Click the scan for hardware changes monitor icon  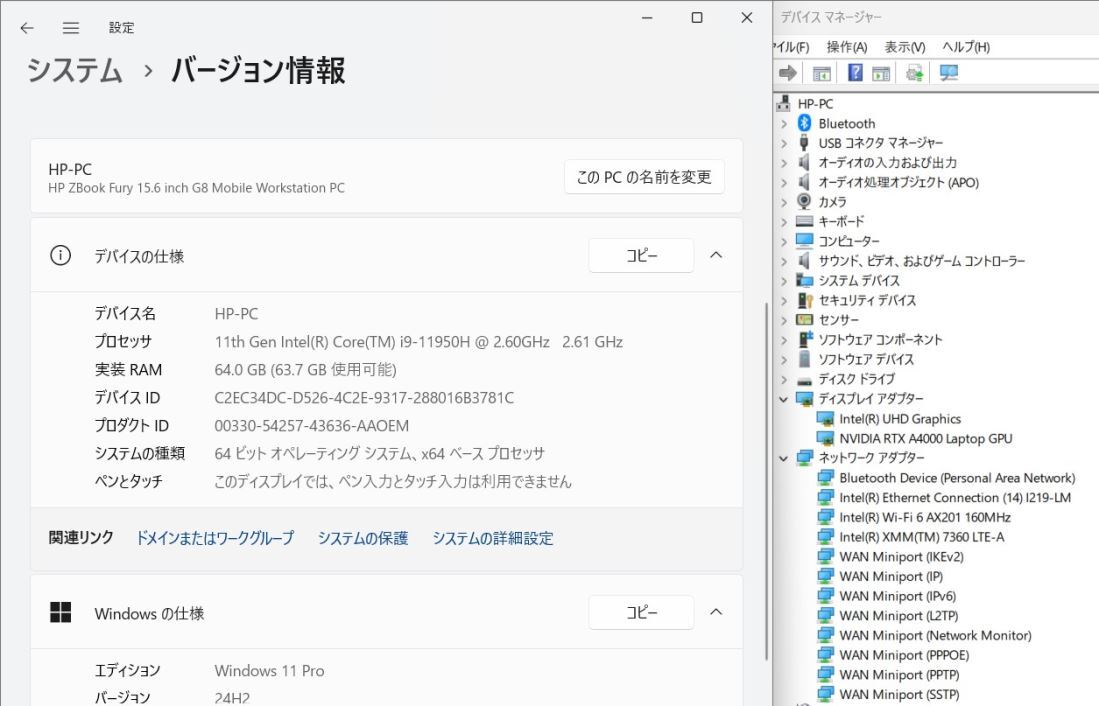click(949, 73)
